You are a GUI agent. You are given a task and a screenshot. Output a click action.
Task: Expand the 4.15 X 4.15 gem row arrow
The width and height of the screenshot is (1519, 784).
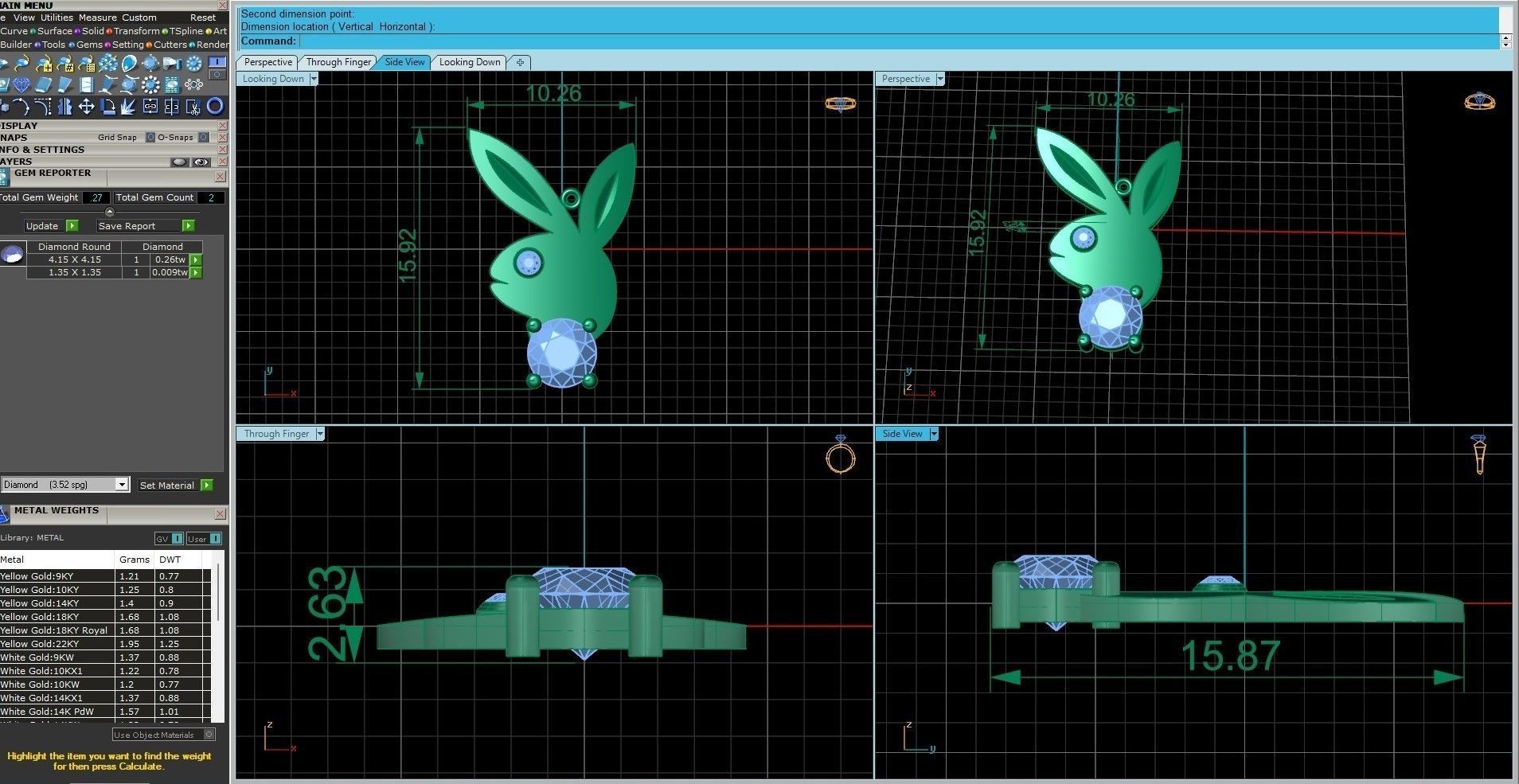(x=196, y=259)
